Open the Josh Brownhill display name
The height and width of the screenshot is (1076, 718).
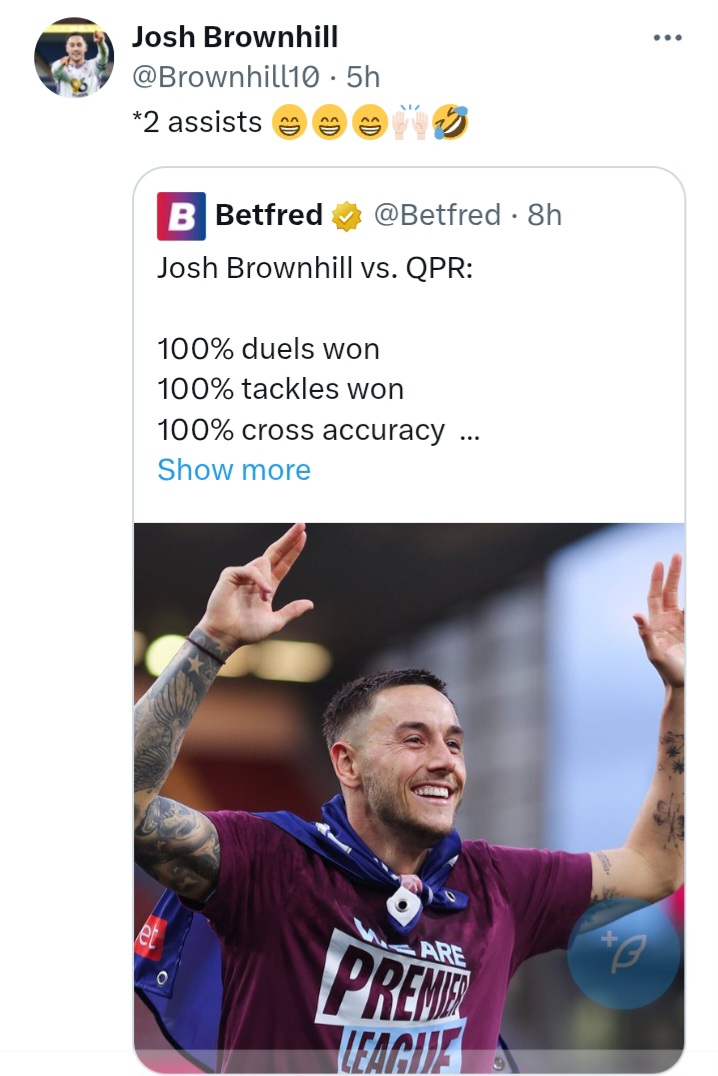click(235, 38)
